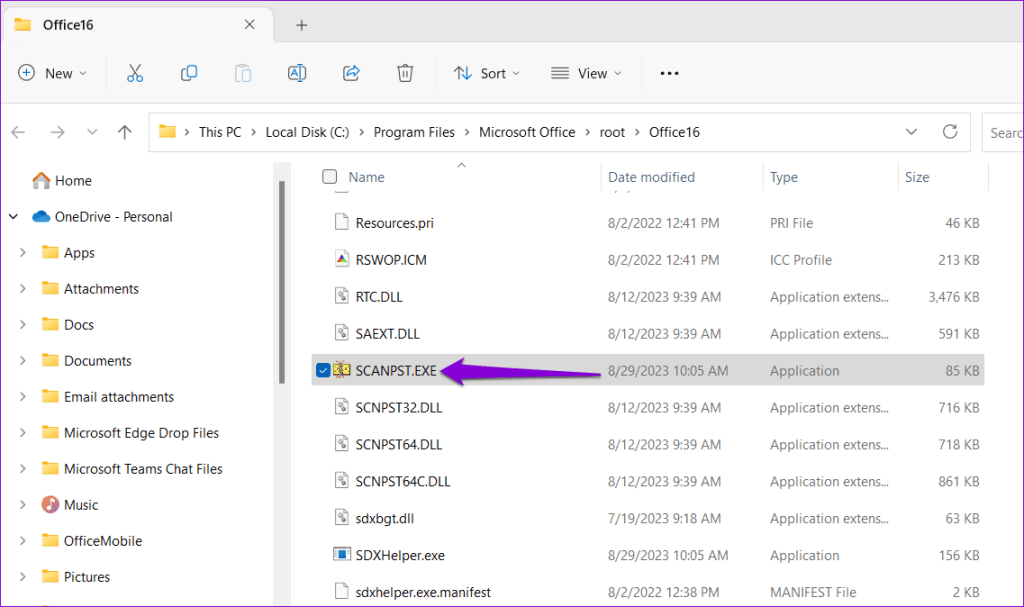
Task: Open the Sort dropdown
Action: tap(487, 73)
